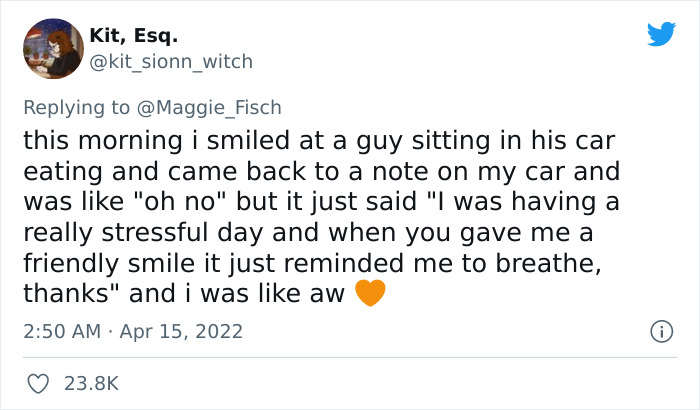Open the @kit_sionn_witch handle link

click(x=171, y=62)
